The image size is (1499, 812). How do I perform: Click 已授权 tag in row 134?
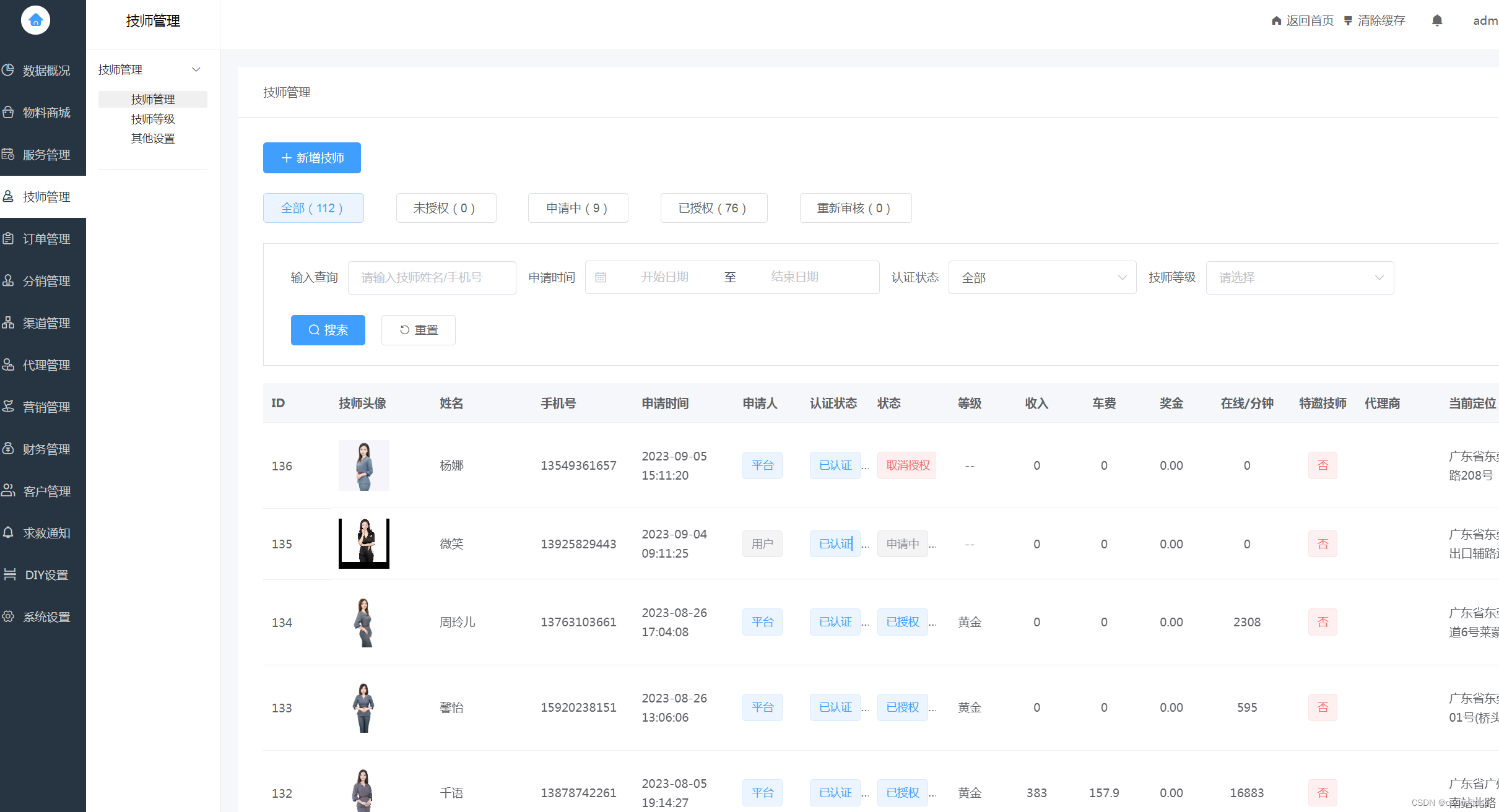(902, 622)
